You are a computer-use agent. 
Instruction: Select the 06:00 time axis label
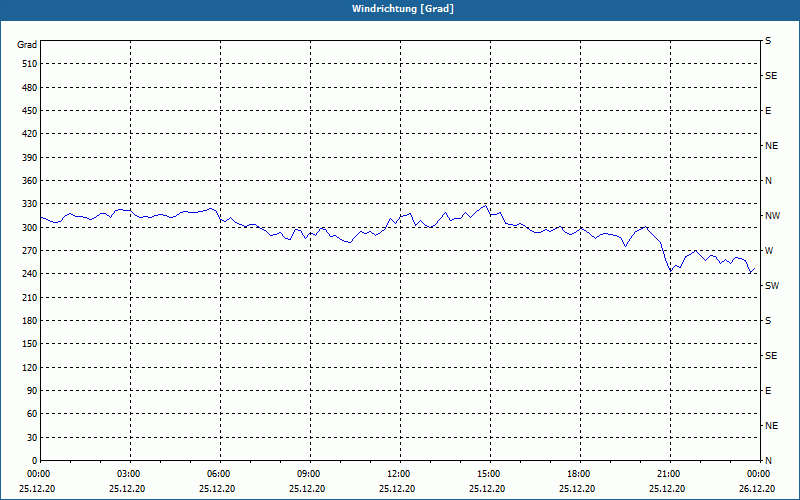(220, 474)
